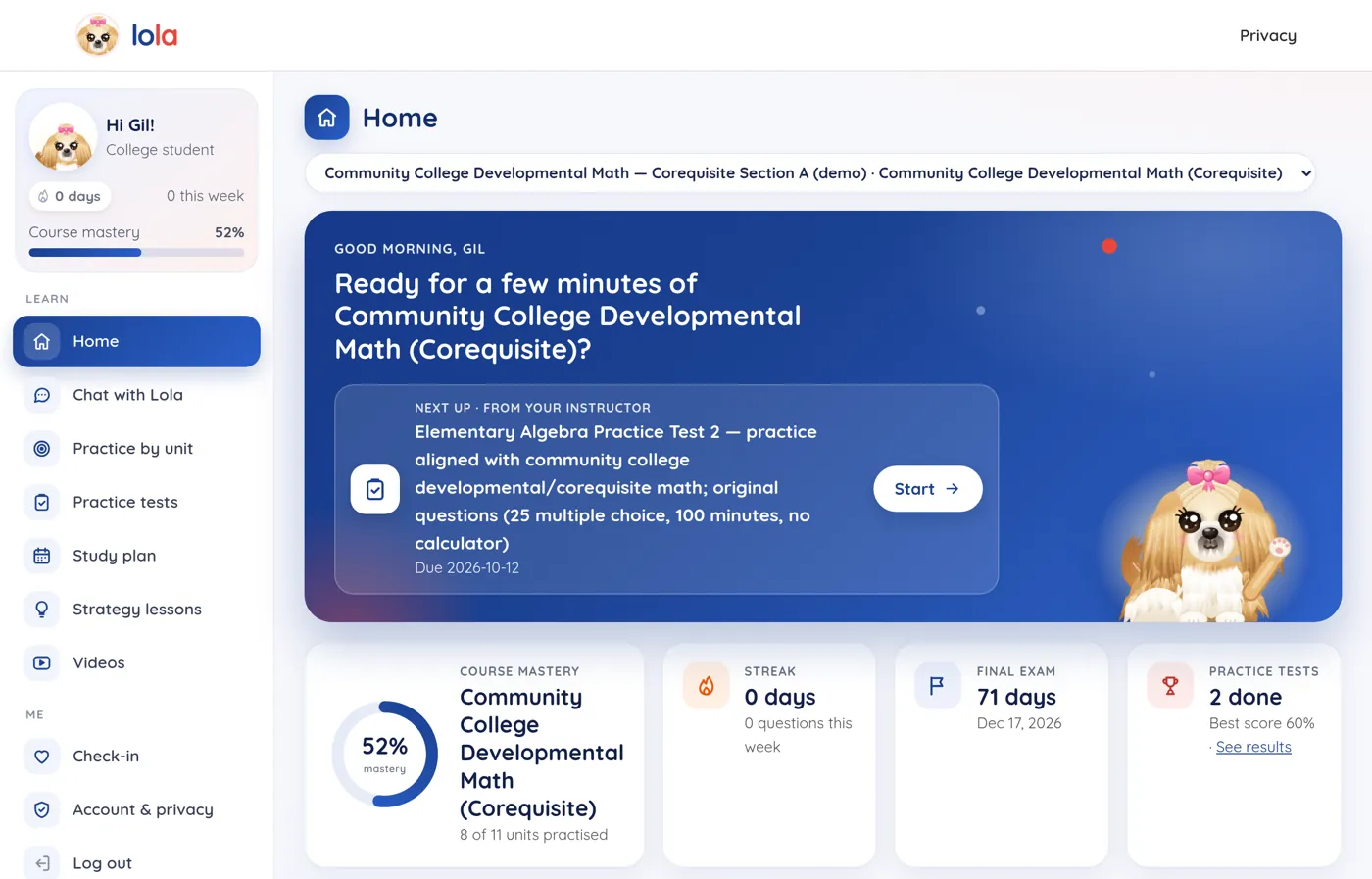Screen dimensions: 1372x879
Task: Open Study plan from the sidebar
Action: [136, 556]
